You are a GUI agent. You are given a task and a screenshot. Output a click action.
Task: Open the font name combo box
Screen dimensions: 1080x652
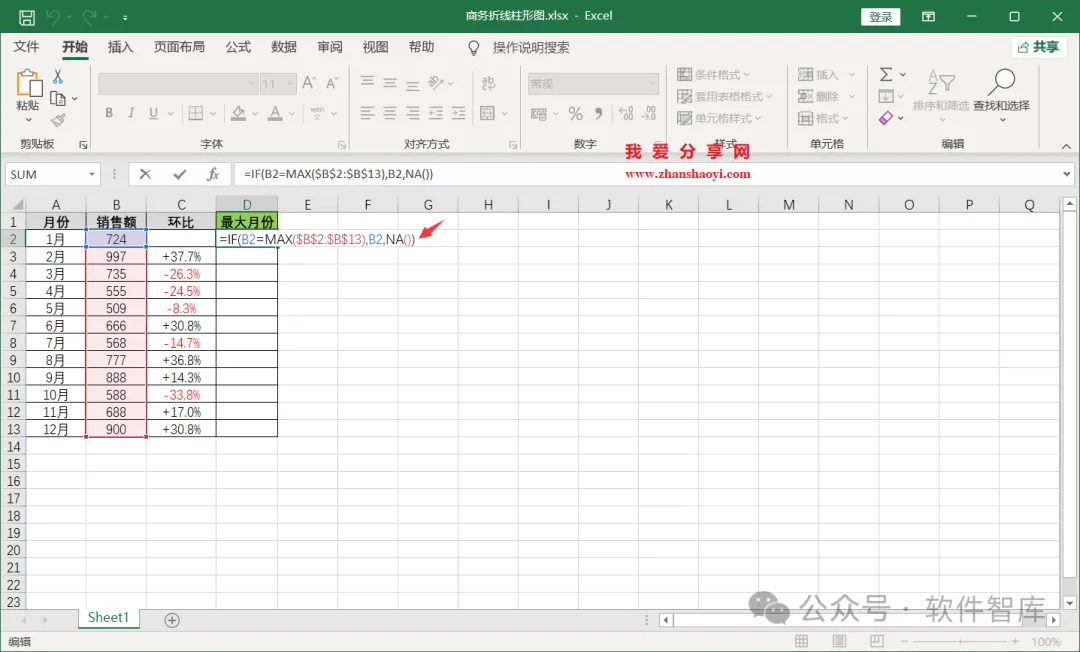point(178,84)
